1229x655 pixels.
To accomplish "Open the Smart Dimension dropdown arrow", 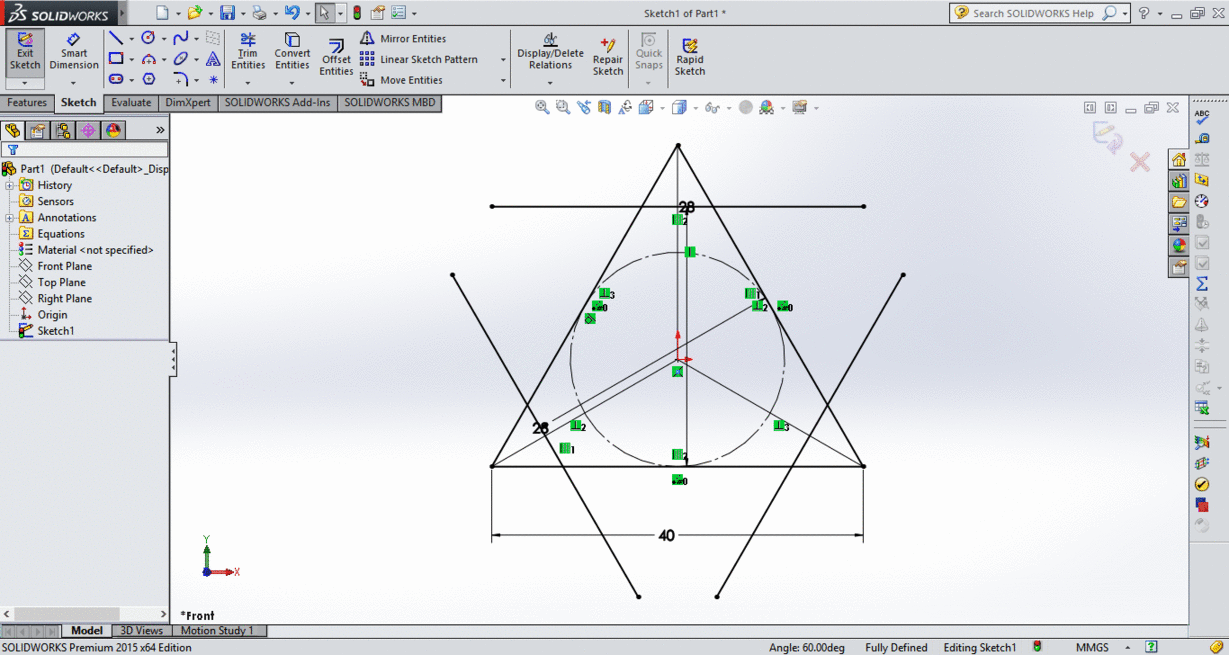I will click(74, 82).
